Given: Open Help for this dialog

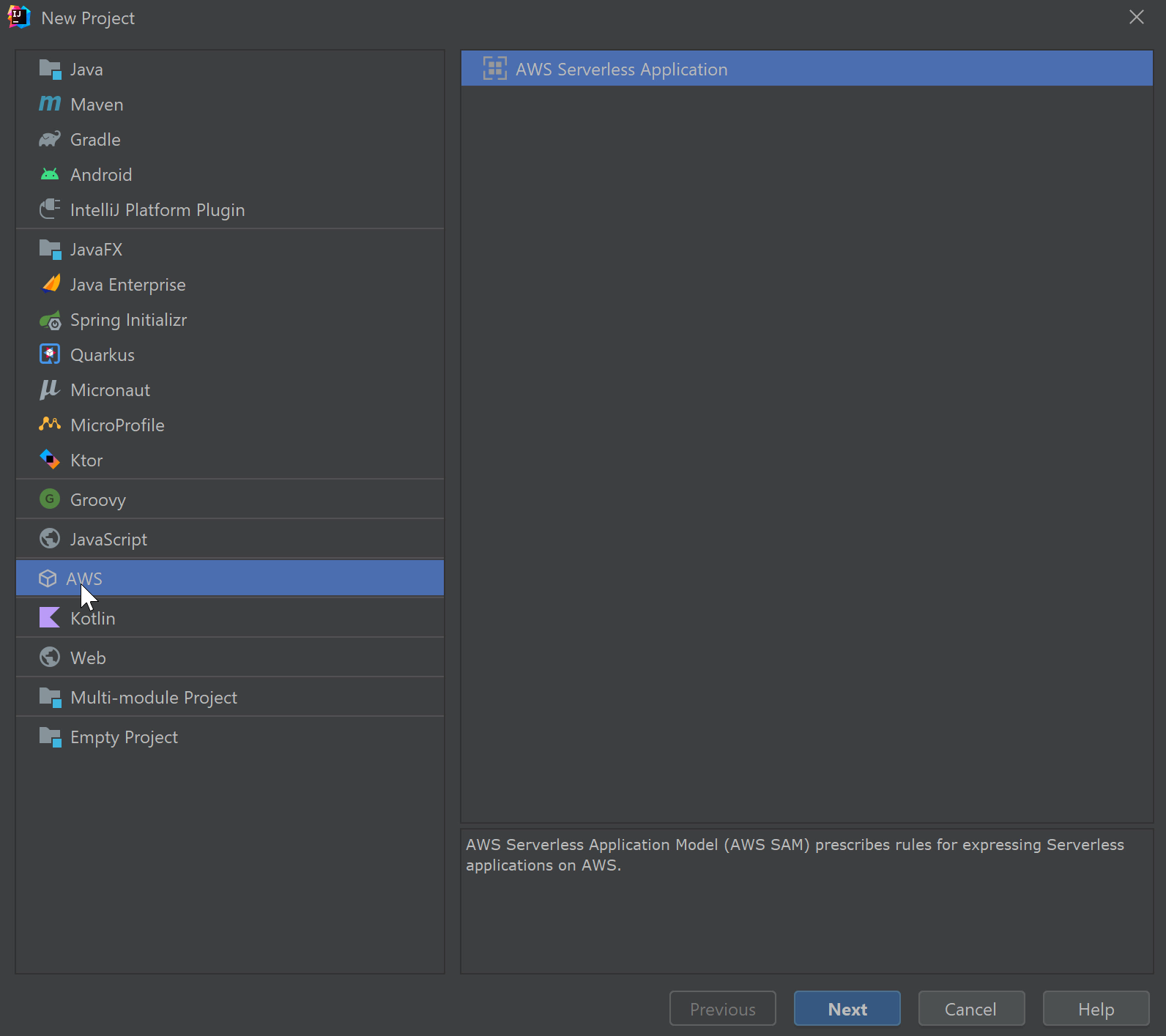Looking at the screenshot, I should pyautogui.click(x=1096, y=1009).
